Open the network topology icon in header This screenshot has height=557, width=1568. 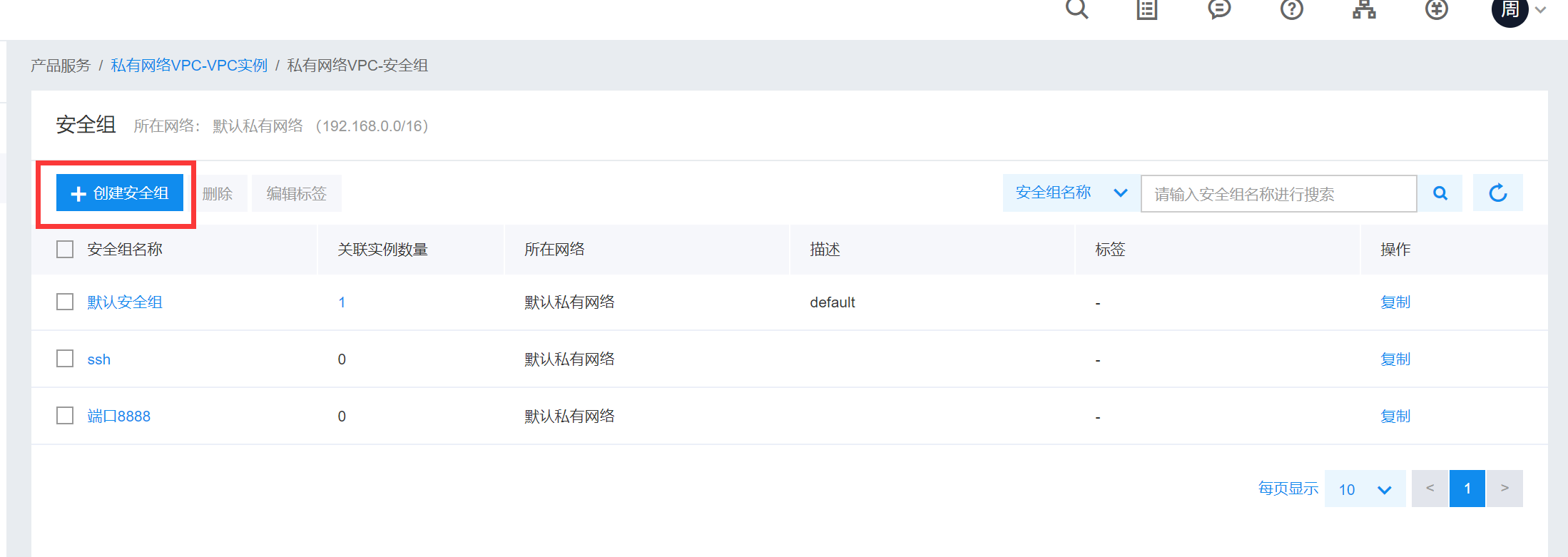coord(1364,9)
